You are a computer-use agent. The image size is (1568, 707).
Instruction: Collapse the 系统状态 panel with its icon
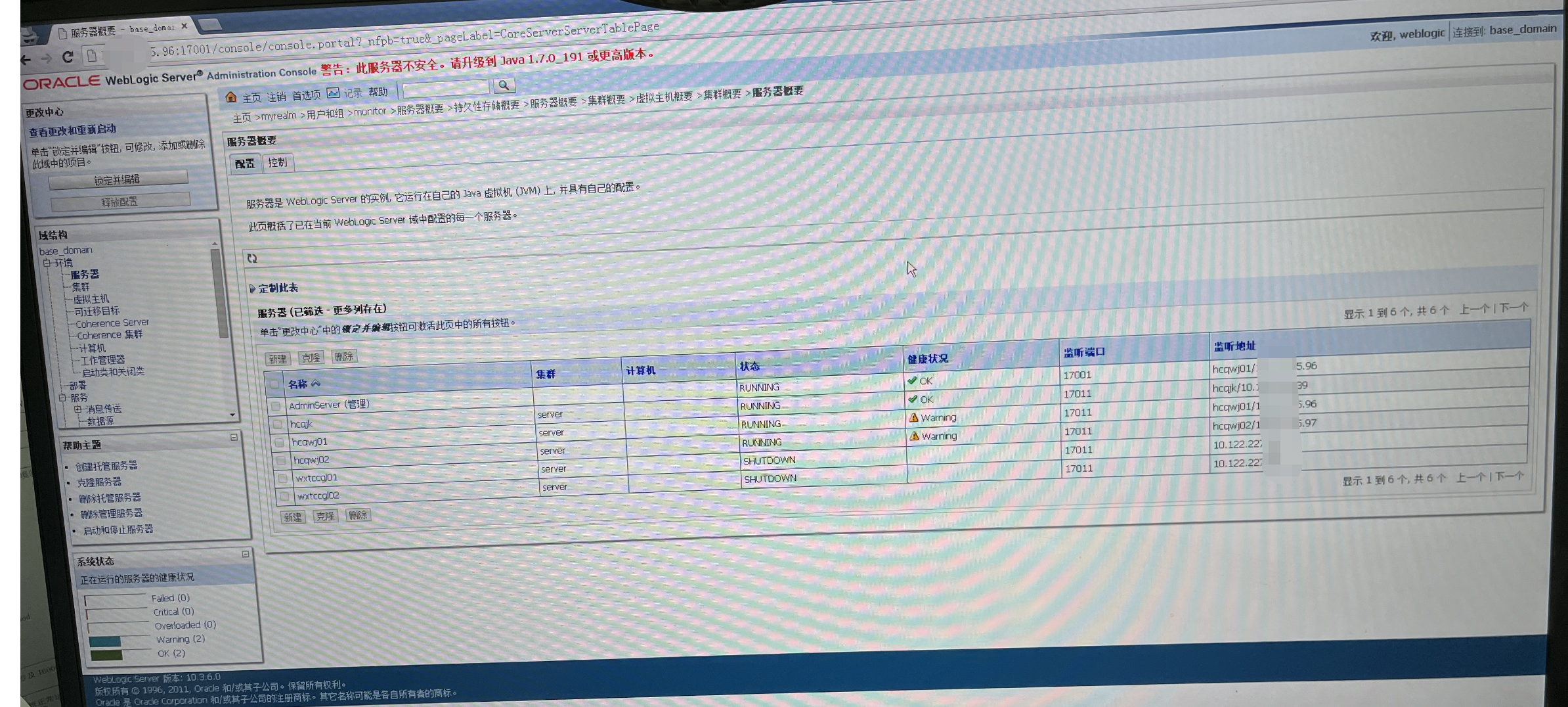[x=246, y=554]
